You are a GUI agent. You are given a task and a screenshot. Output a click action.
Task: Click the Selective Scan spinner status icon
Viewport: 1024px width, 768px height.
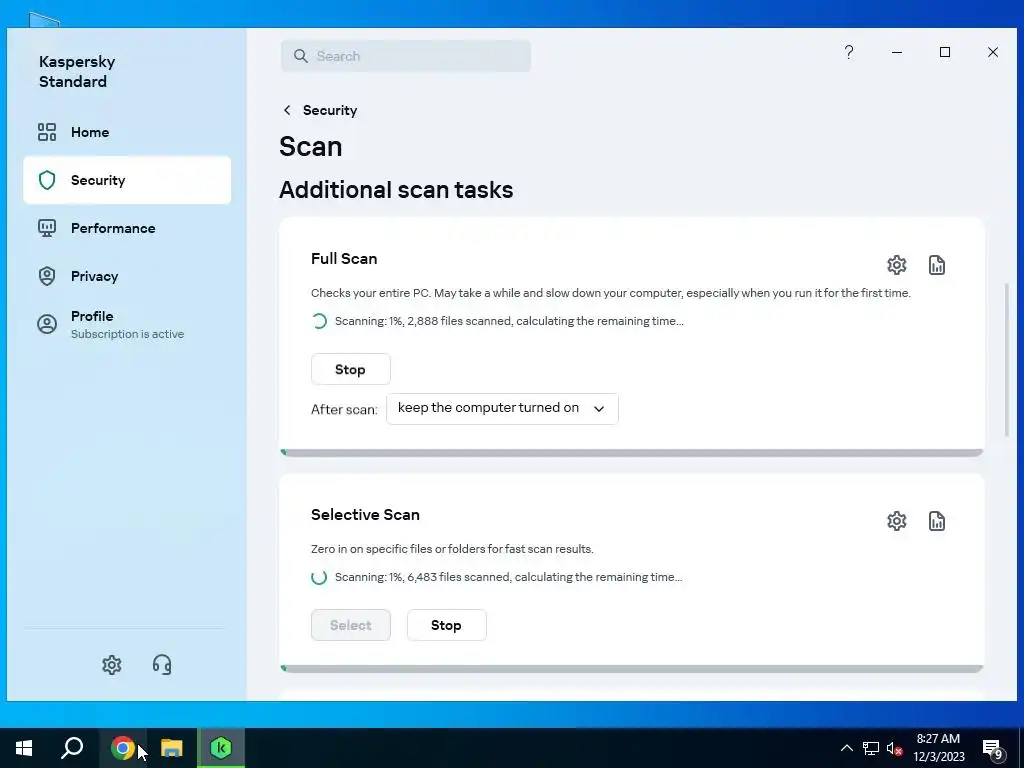coord(319,577)
